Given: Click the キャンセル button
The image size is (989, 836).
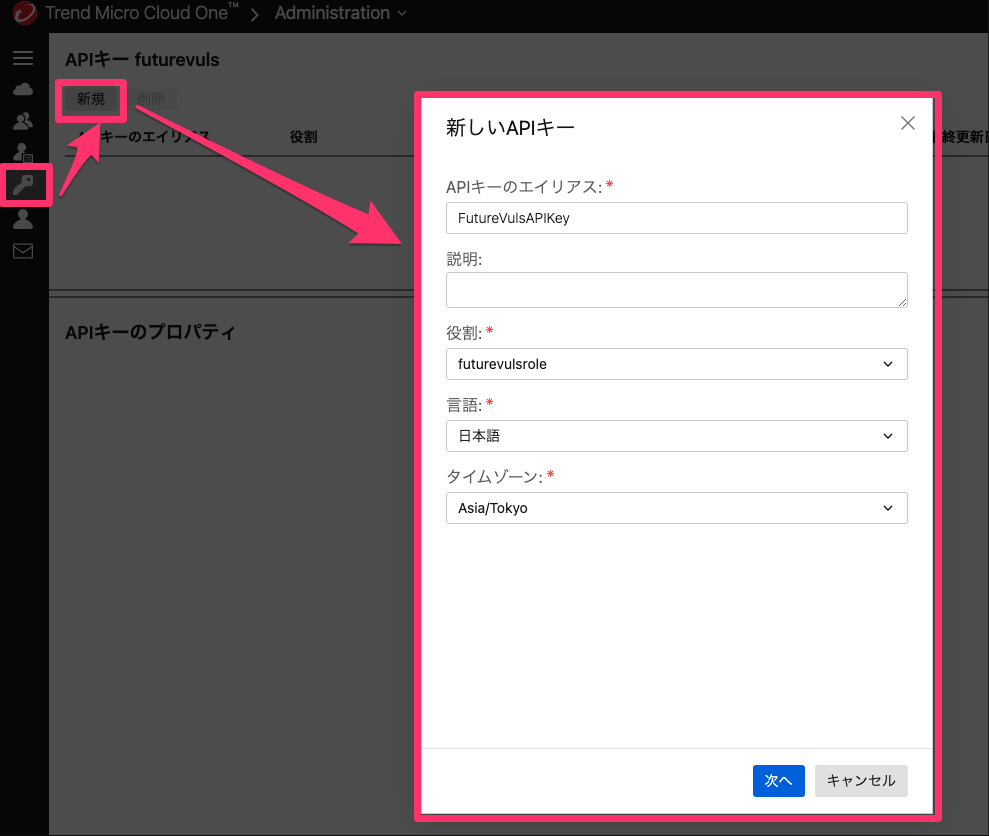Looking at the screenshot, I should click(861, 781).
